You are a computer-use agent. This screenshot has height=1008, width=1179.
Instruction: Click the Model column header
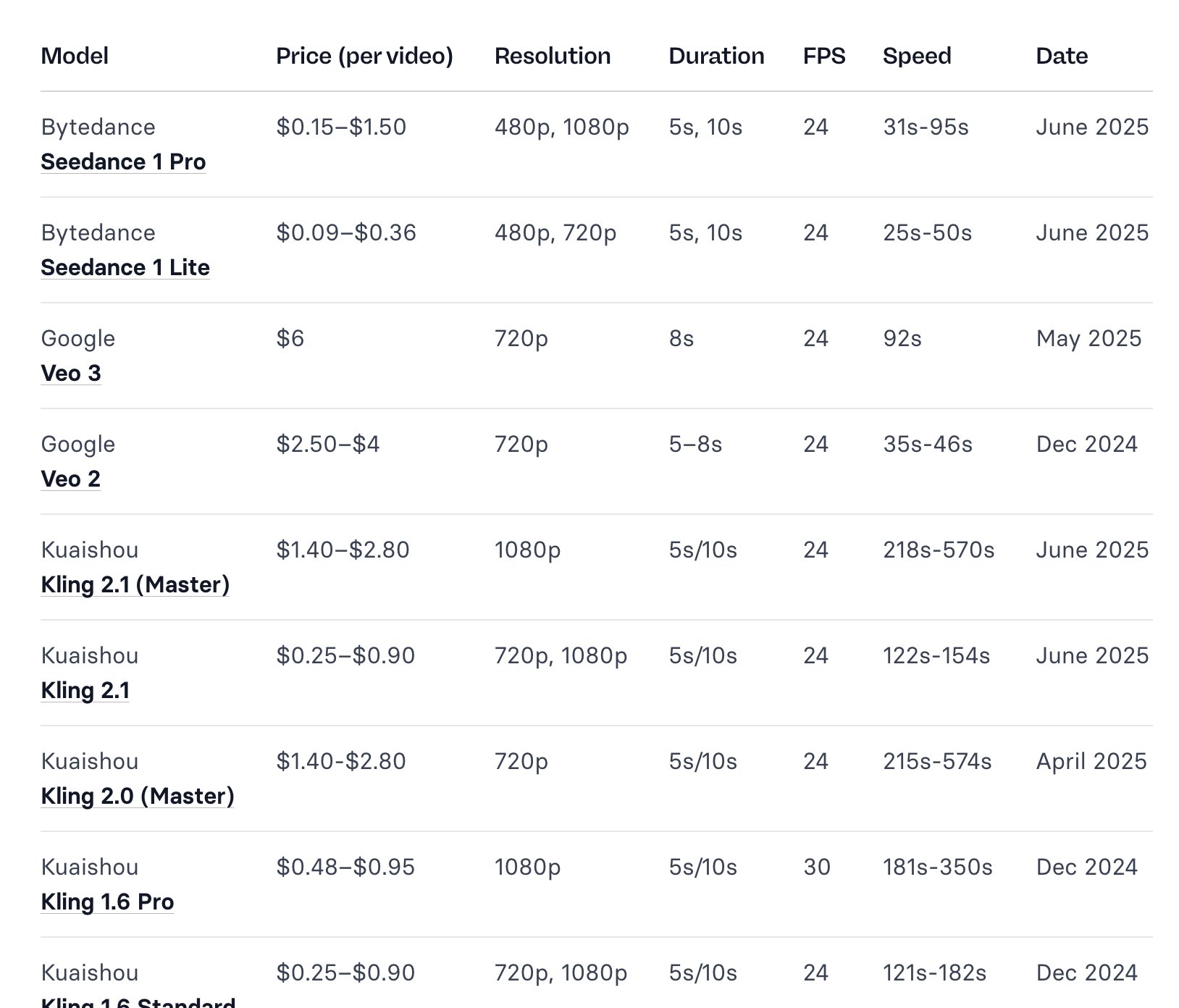(75, 56)
